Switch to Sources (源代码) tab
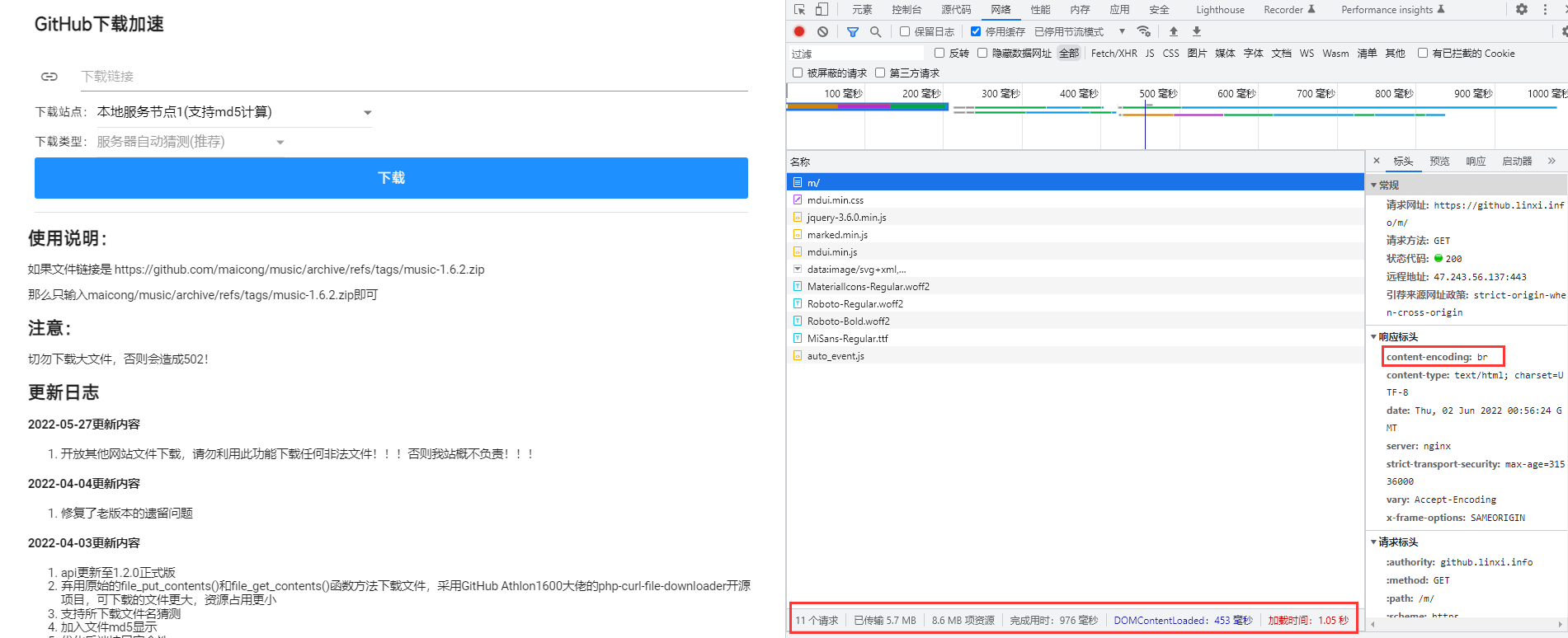Image resolution: width=1568 pixels, height=638 pixels. 956,9
